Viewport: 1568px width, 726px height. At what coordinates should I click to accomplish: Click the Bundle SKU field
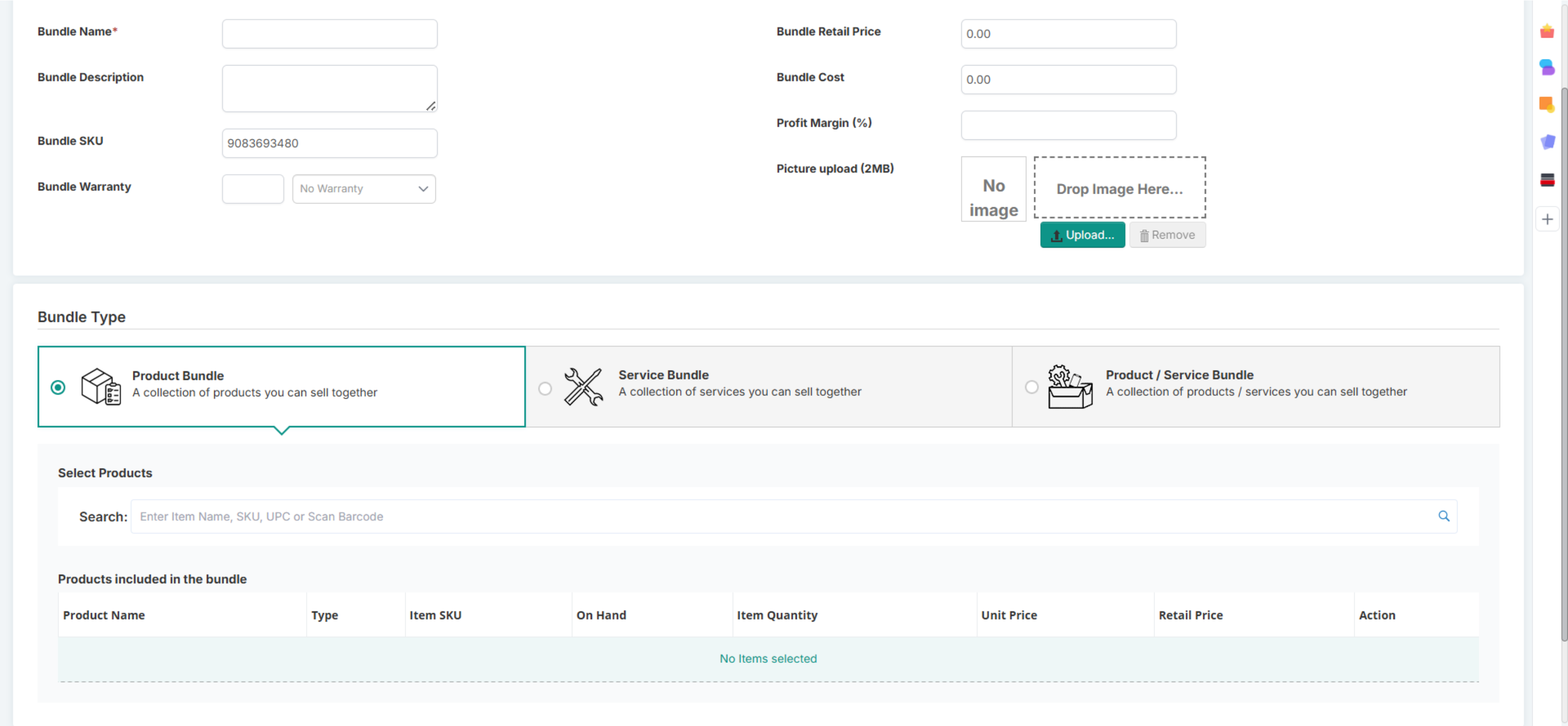[329, 143]
